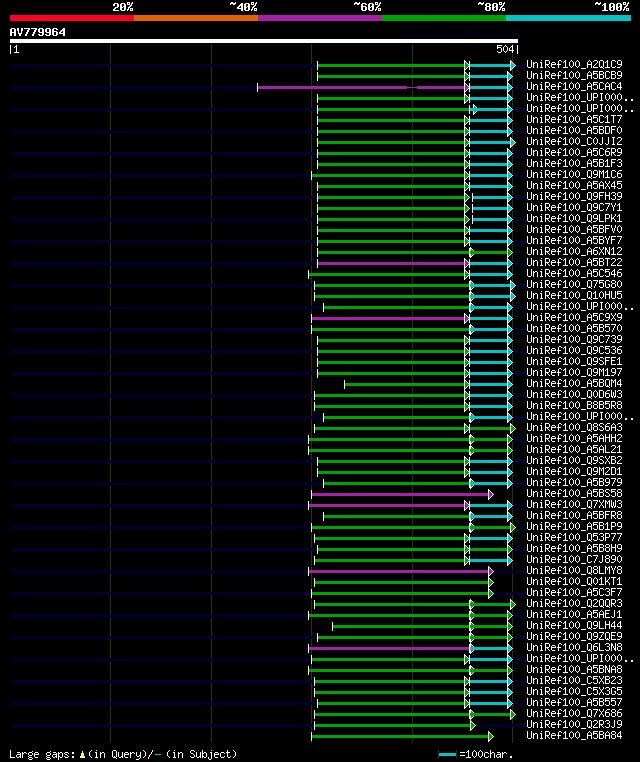Click the red 20% legend segment
The height and width of the screenshot is (762, 640).
(x=72, y=18)
